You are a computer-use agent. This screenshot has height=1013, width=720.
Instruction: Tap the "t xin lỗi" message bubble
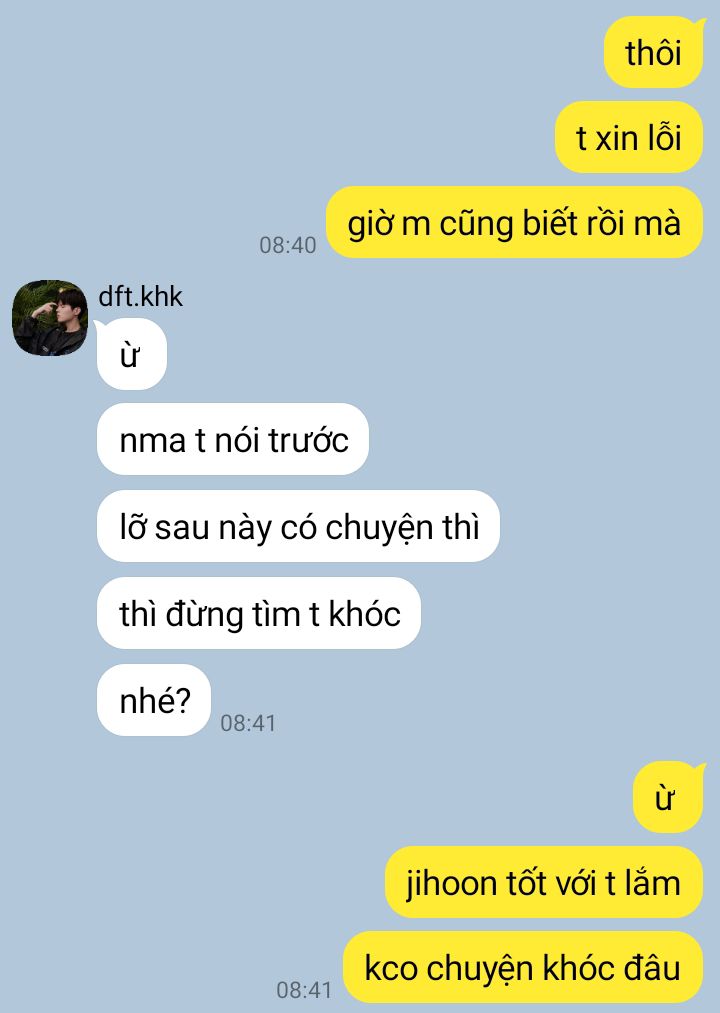click(628, 138)
